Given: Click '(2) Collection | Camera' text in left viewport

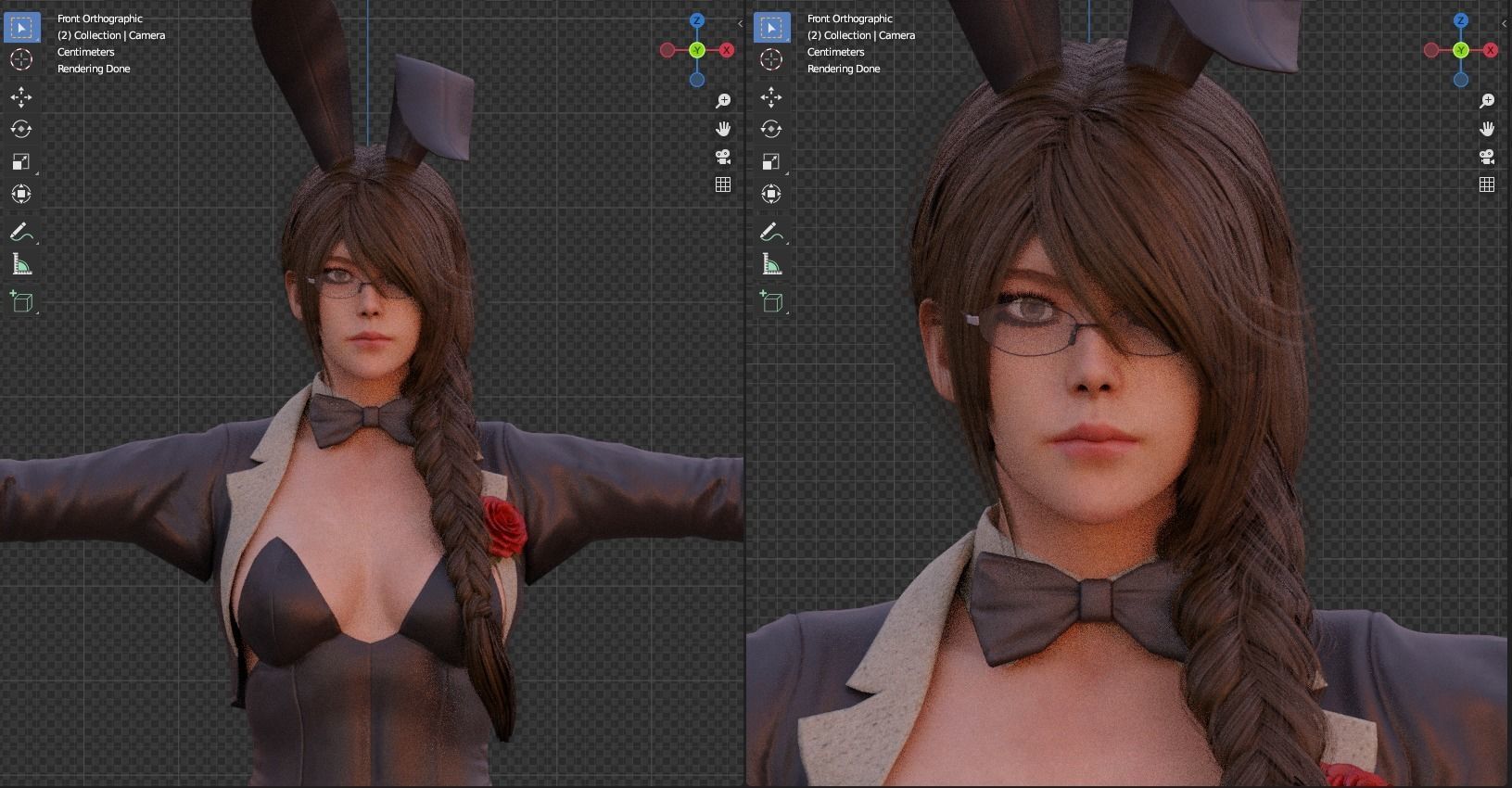Looking at the screenshot, I should pos(111,35).
